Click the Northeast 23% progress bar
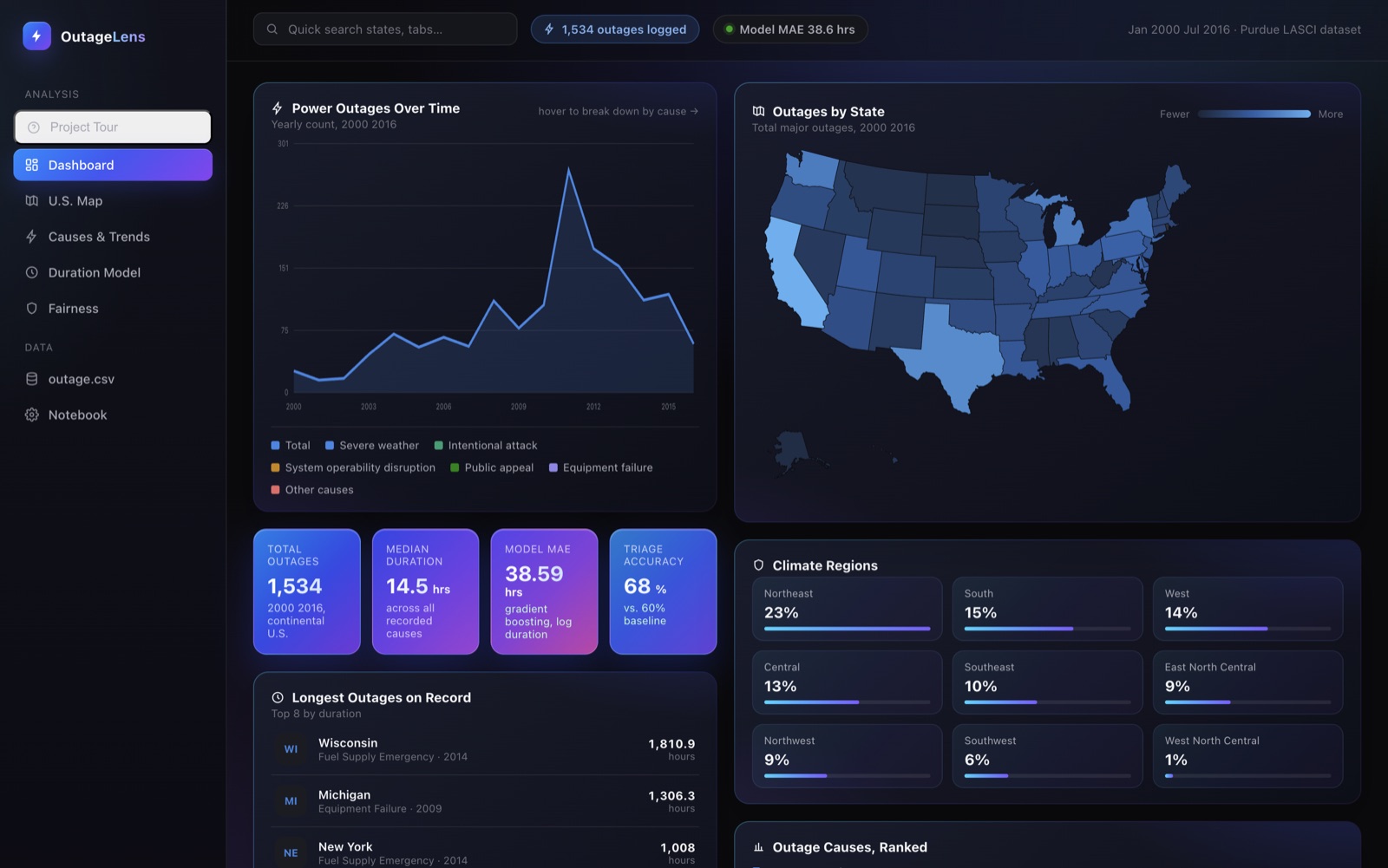The image size is (1388, 868). pos(847,629)
